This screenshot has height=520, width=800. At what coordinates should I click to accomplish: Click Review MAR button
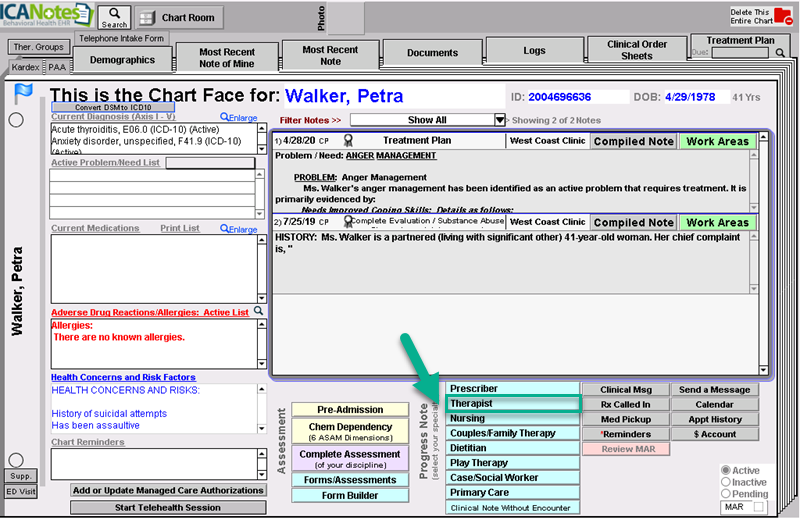[626, 449]
